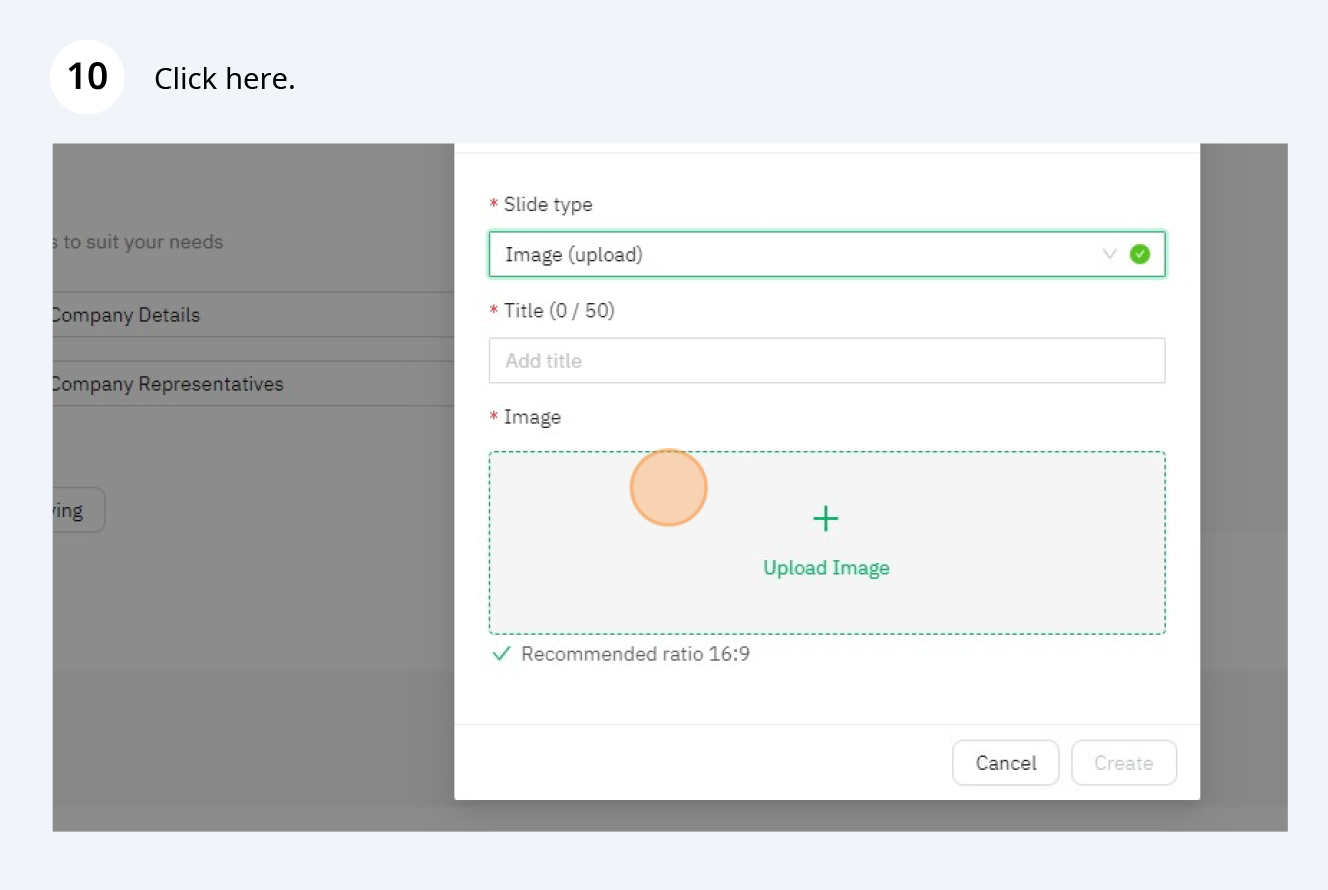
Task: Click the step number 10 badge
Action: pyautogui.click(x=87, y=77)
